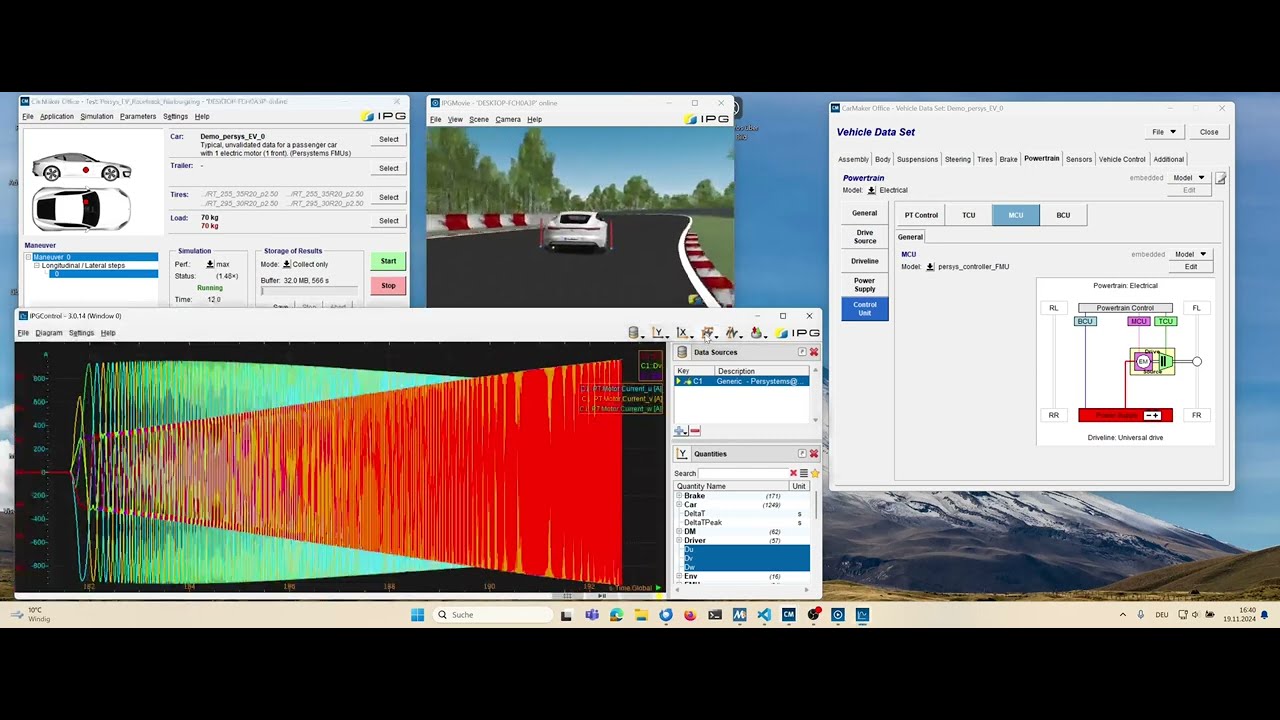Select the C1 Generic data source row
The height and width of the screenshot is (720, 1280).
pos(741,381)
